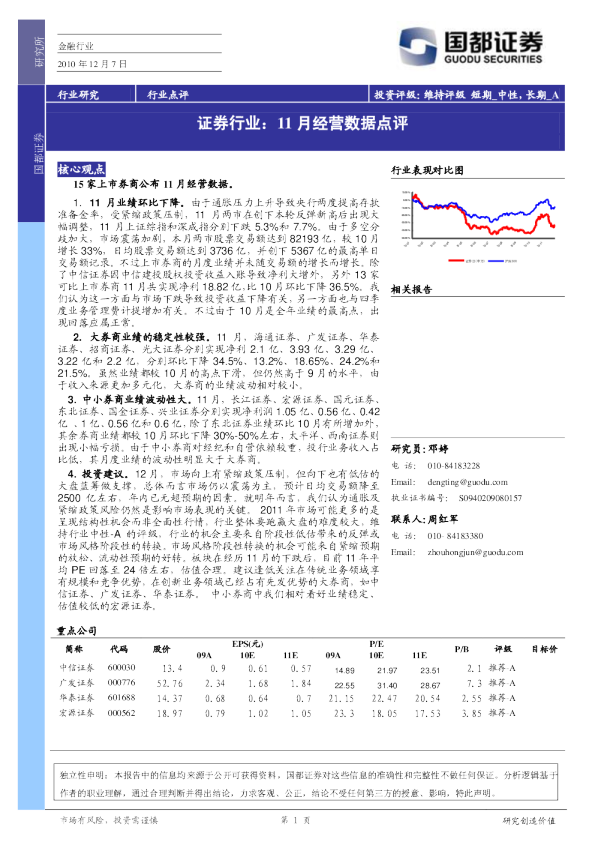Click the '代码' column header

pyautogui.click(x=119, y=649)
